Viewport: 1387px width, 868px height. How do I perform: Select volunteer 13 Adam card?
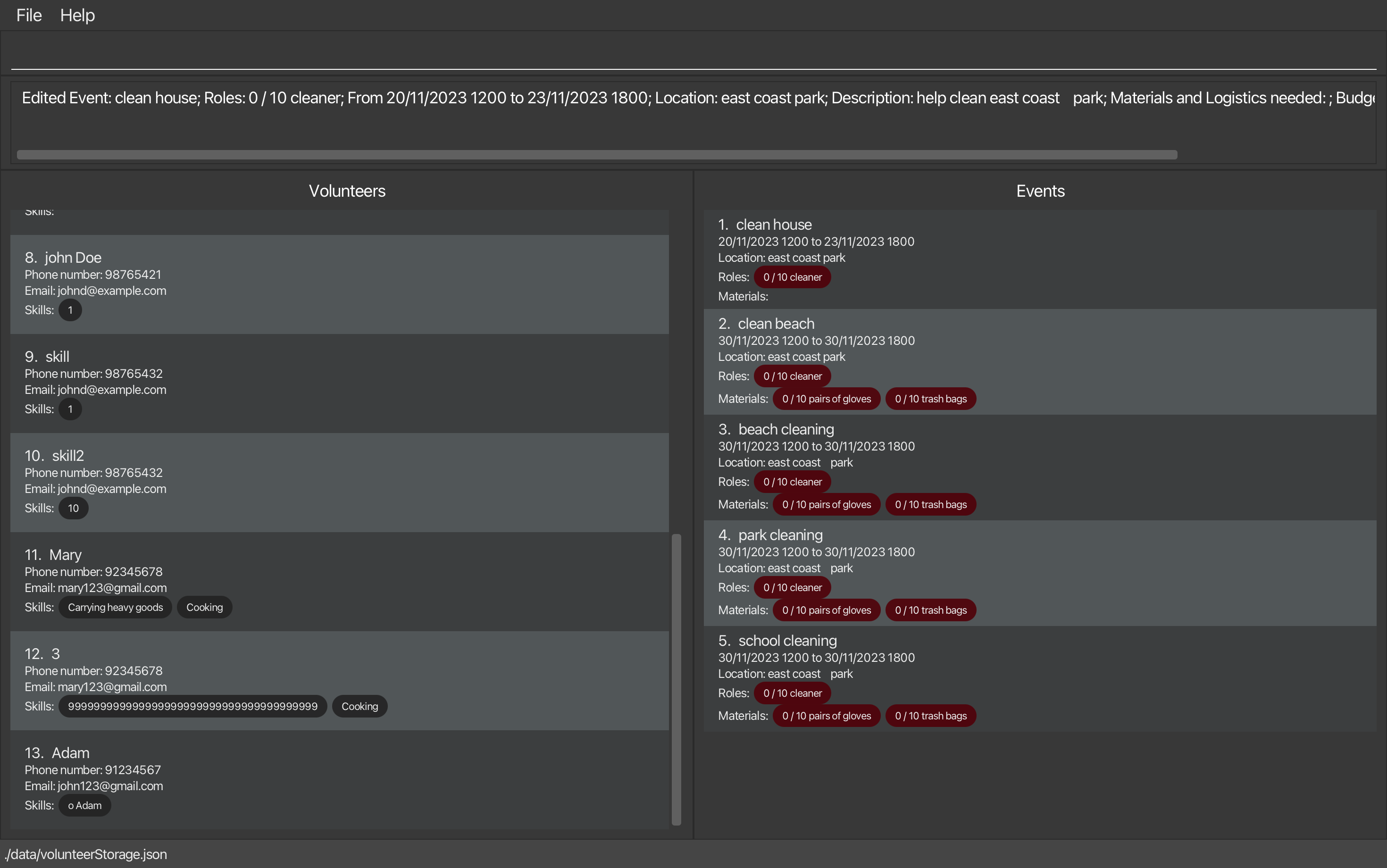click(x=339, y=778)
